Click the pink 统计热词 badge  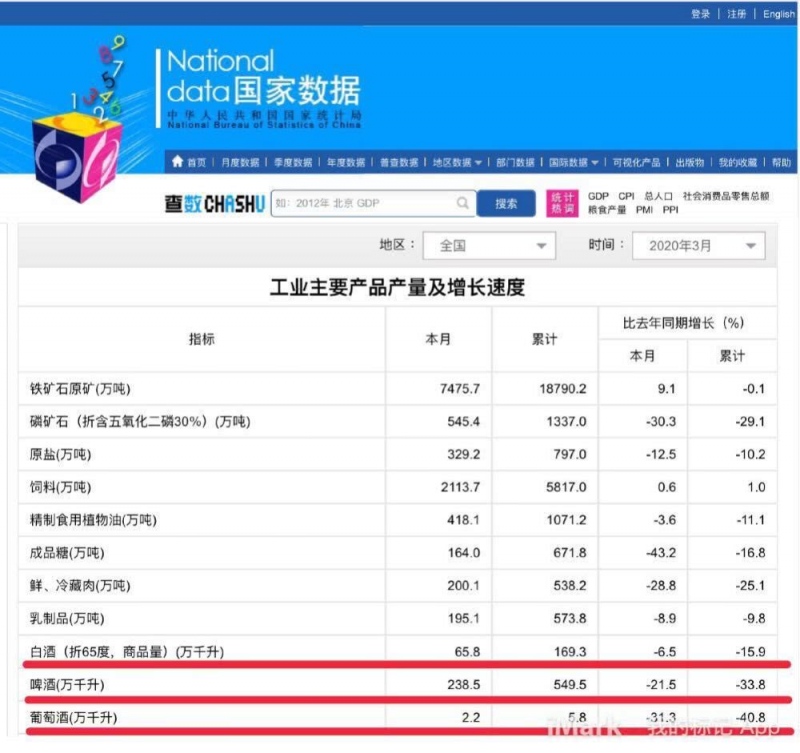point(563,203)
